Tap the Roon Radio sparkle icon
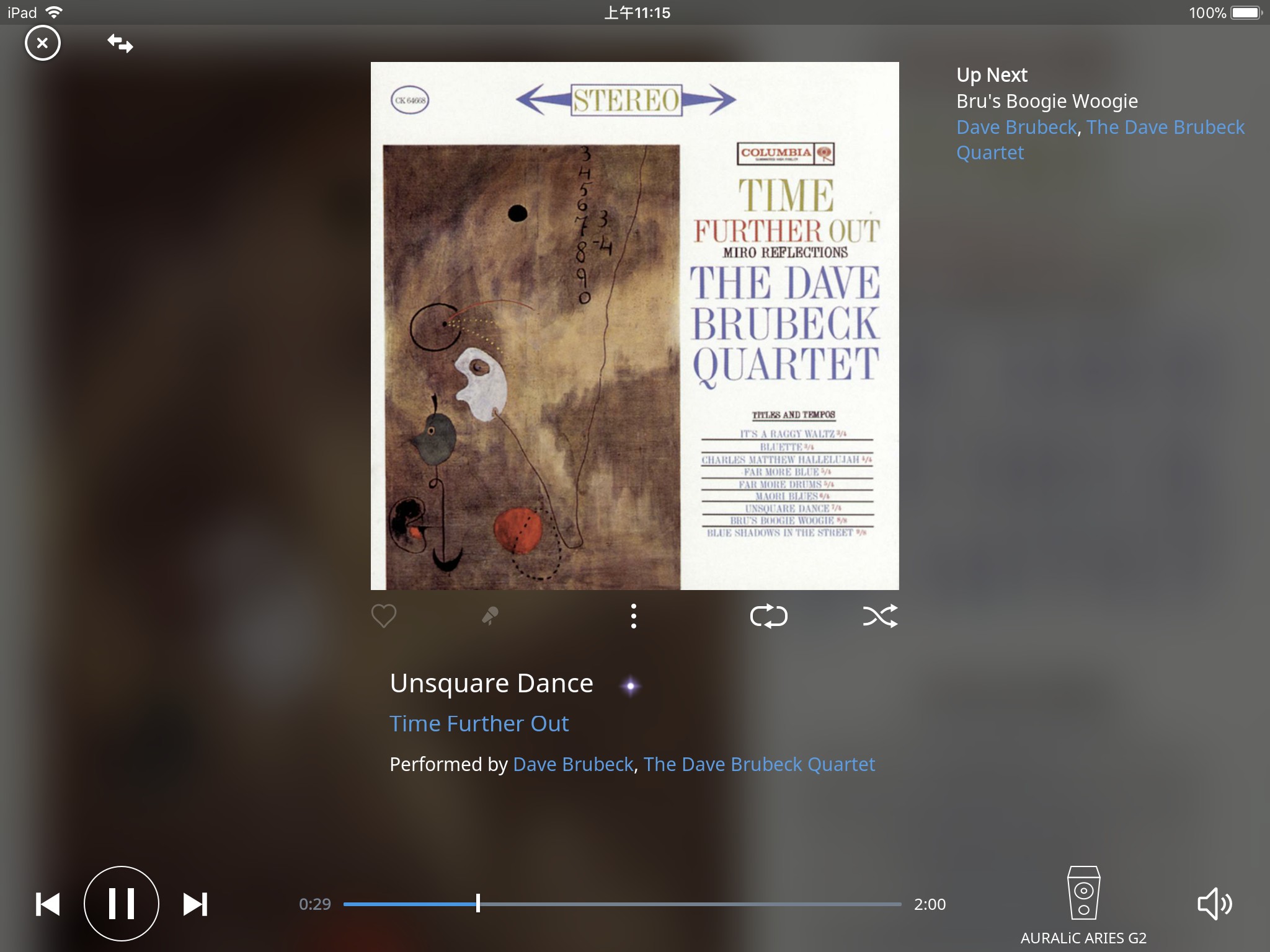The image size is (1270, 952). point(631,686)
